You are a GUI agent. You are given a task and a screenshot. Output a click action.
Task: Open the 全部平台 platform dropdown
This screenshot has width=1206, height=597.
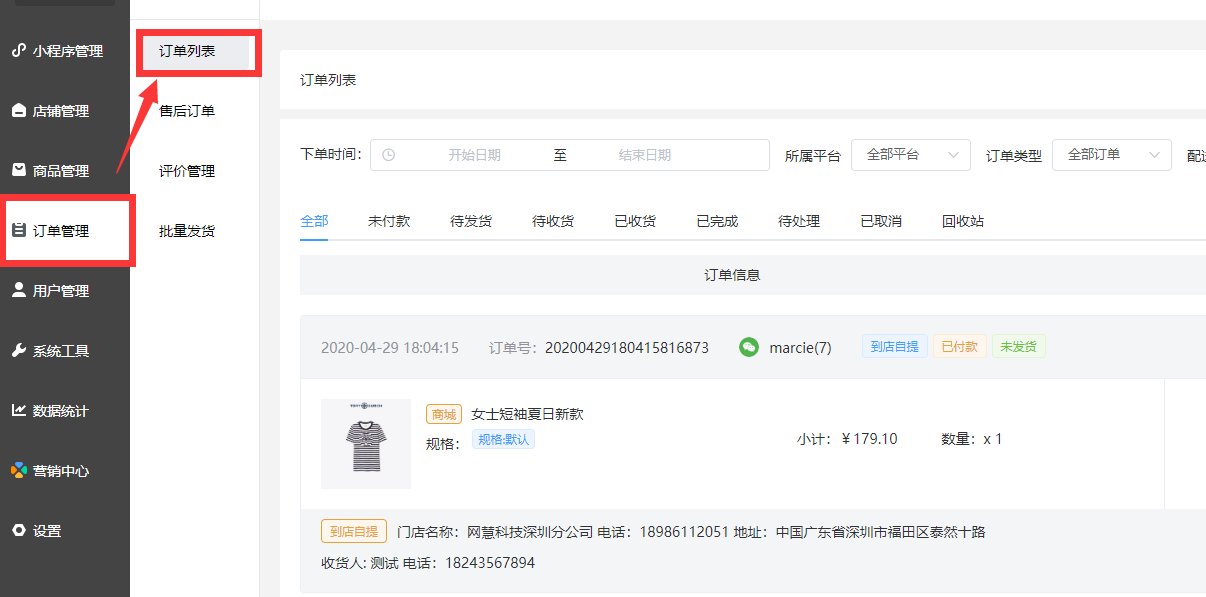pos(911,155)
